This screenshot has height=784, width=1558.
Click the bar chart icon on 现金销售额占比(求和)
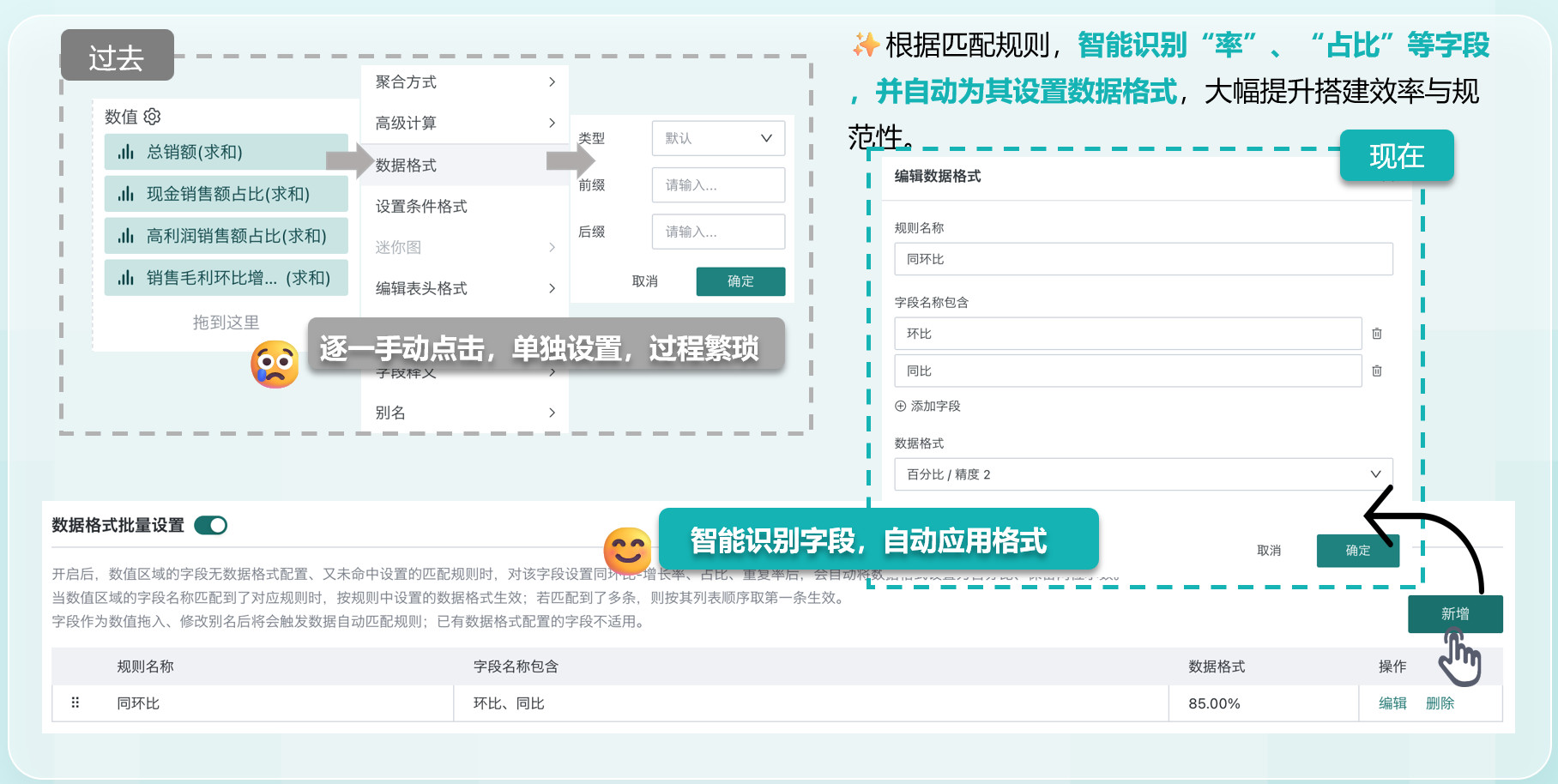pyautogui.click(x=126, y=194)
